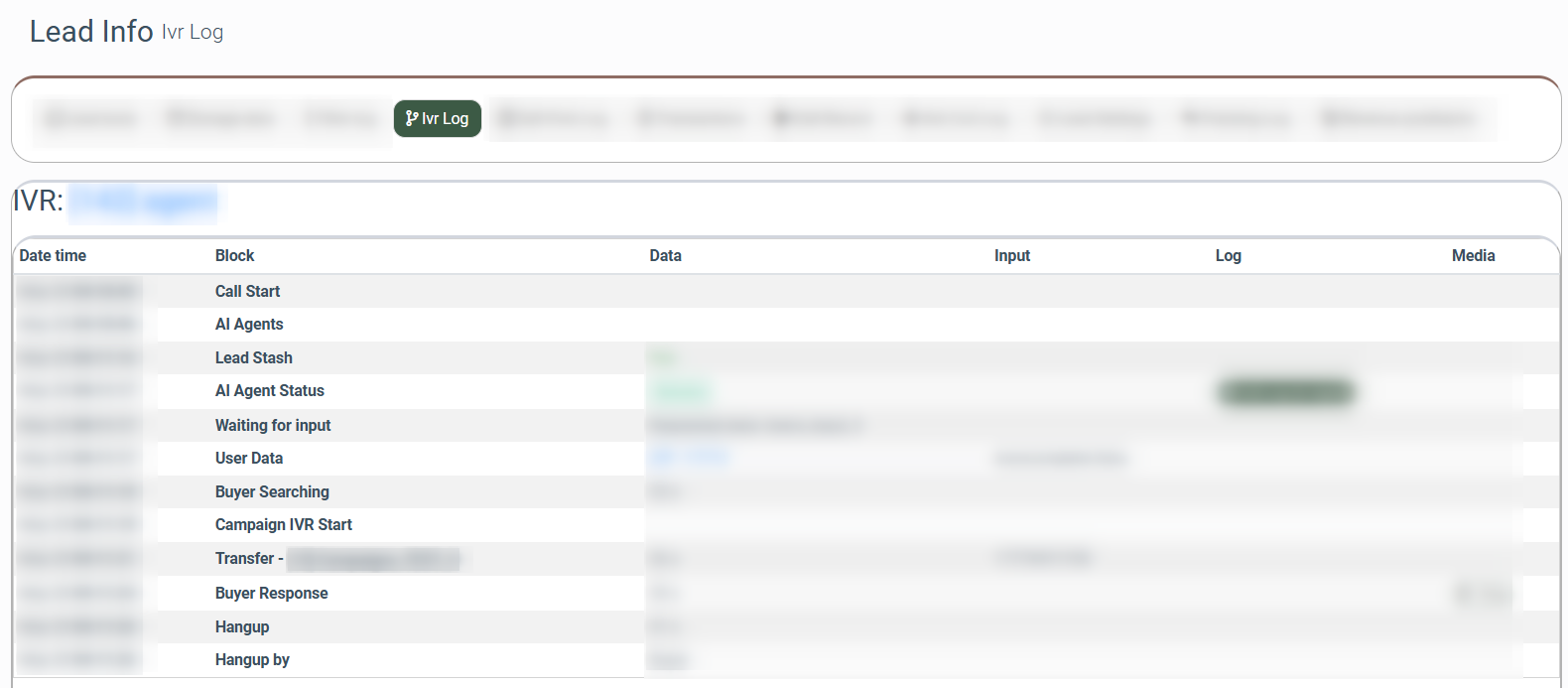Select the Waiting for input row

pos(273,425)
